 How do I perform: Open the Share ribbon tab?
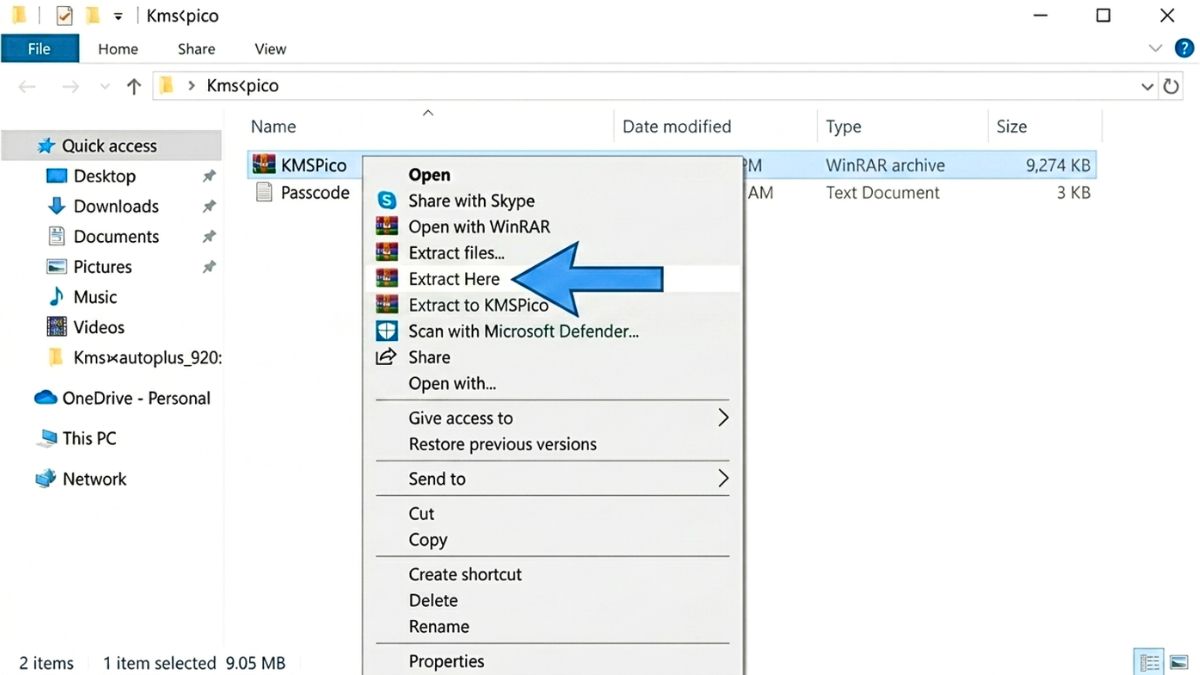tap(196, 48)
